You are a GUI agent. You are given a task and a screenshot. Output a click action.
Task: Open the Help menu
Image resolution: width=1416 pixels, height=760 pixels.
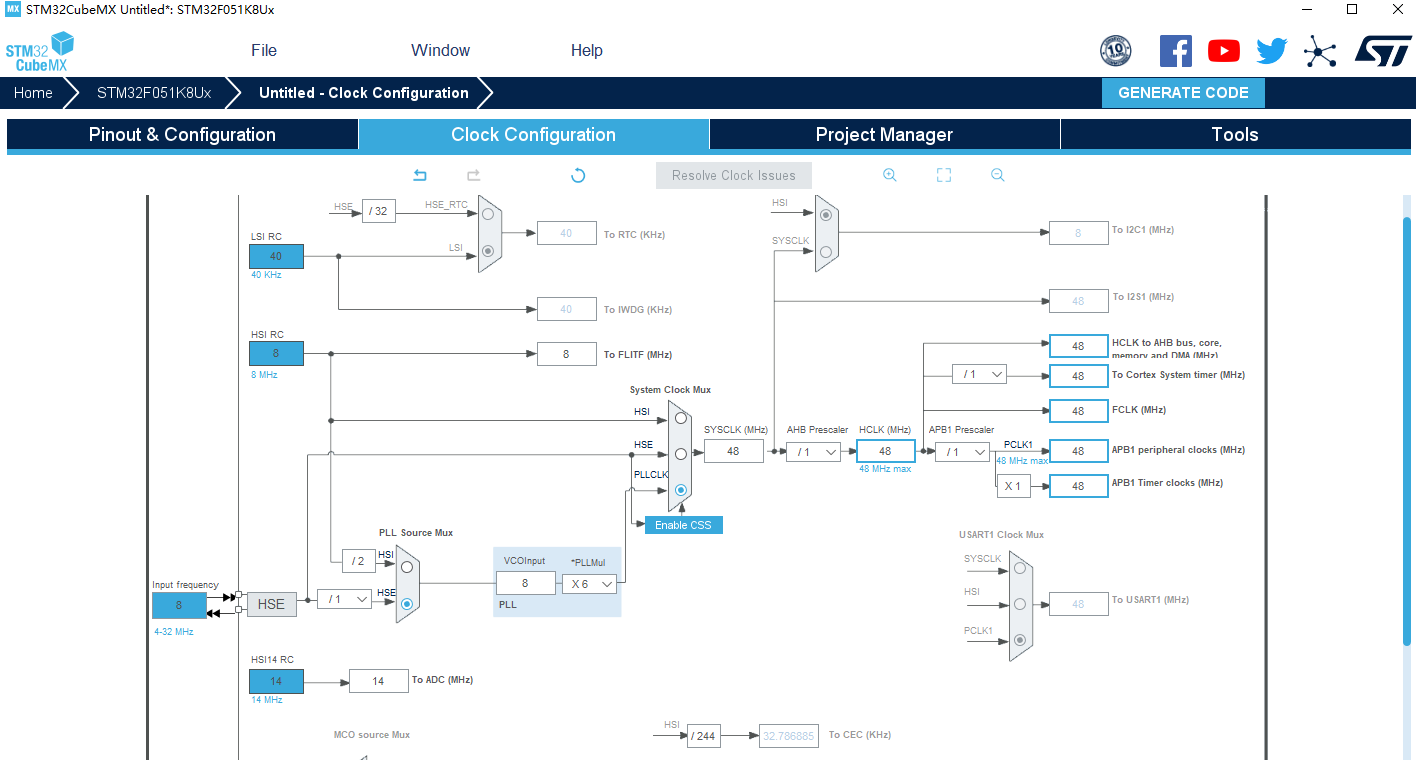[587, 50]
